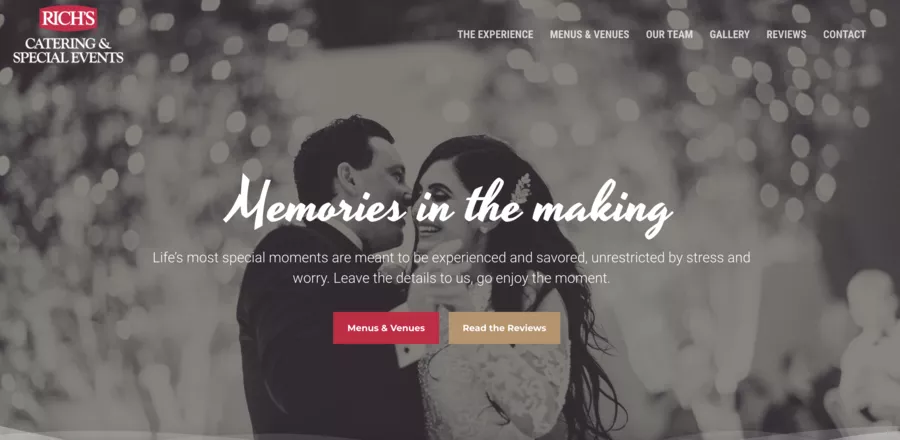Click the red Menus & Venues button

click(x=386, y=328)
